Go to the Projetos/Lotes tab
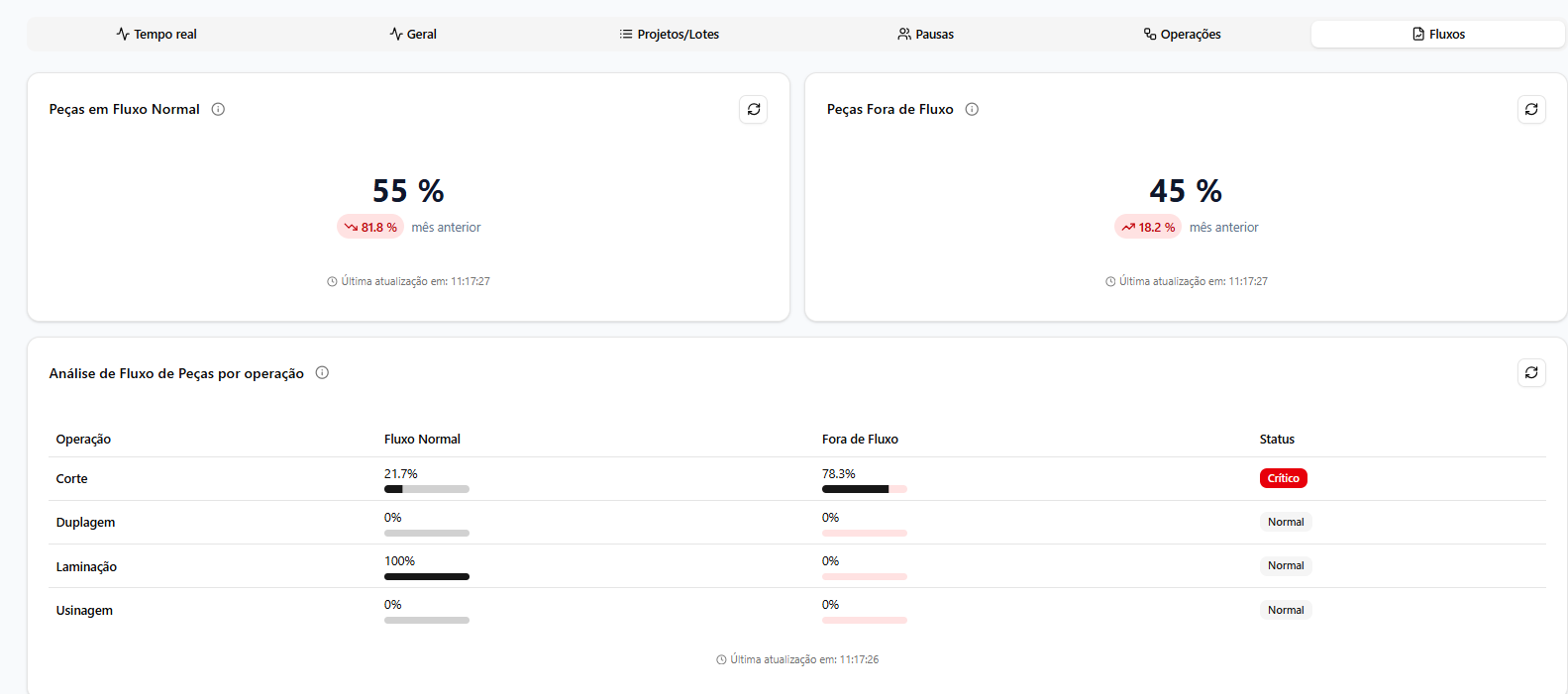The width and height of the screenshot is (1568, 694). pyautogui.click(x=670, y=34)
